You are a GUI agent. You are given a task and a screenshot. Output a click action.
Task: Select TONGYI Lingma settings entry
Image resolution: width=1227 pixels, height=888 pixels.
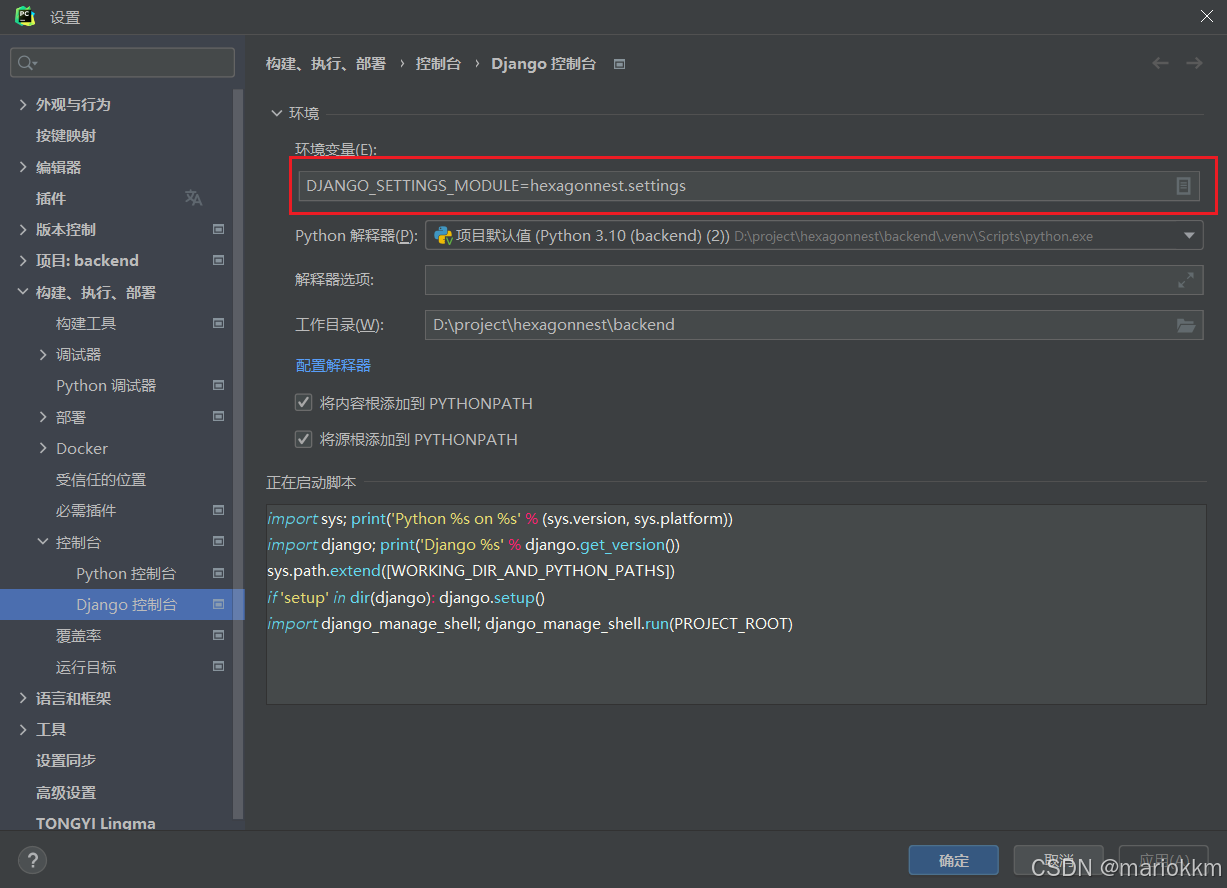click(x=96, y=823)
